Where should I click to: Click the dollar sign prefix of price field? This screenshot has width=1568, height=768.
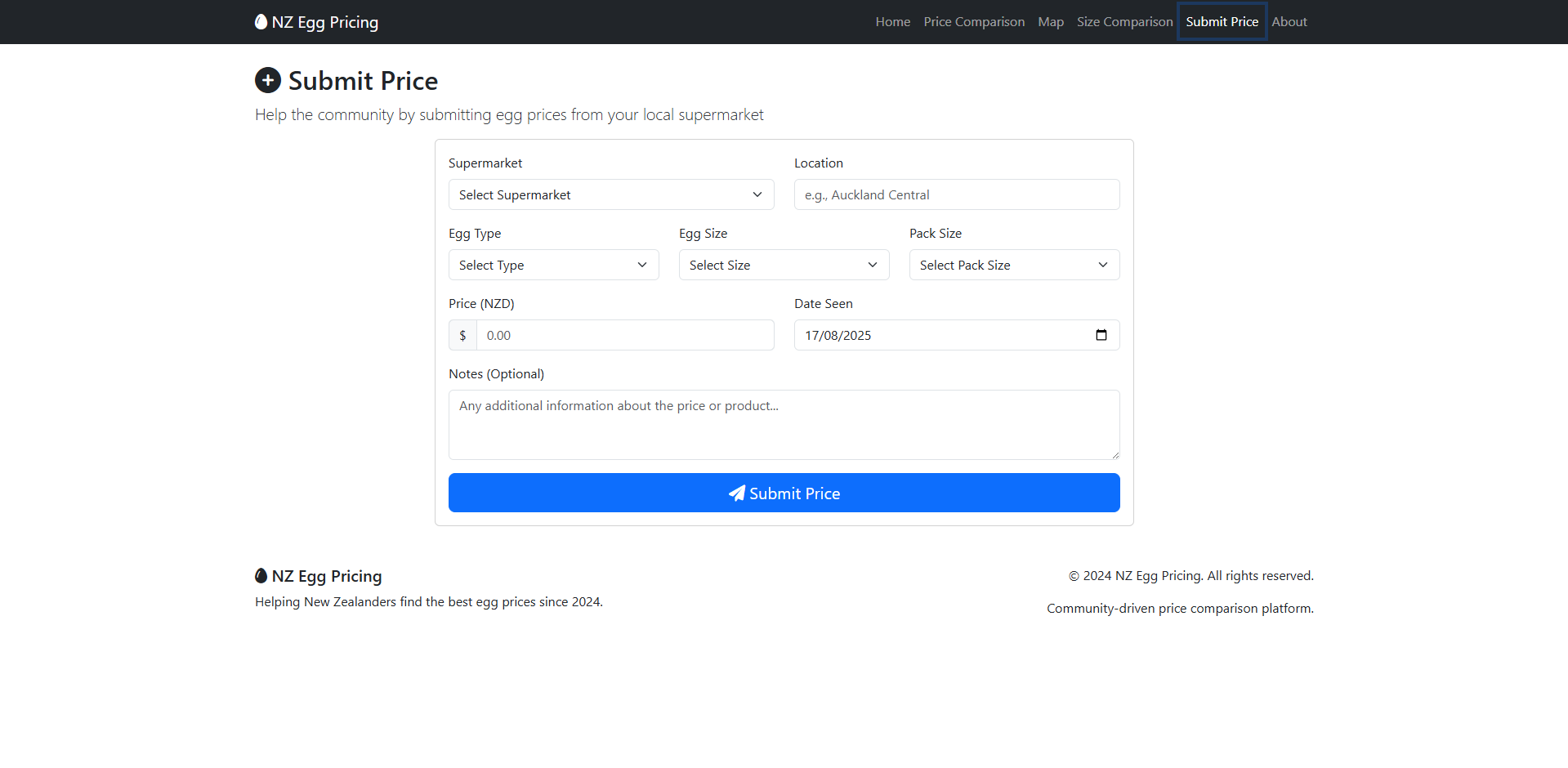(462, 335)
